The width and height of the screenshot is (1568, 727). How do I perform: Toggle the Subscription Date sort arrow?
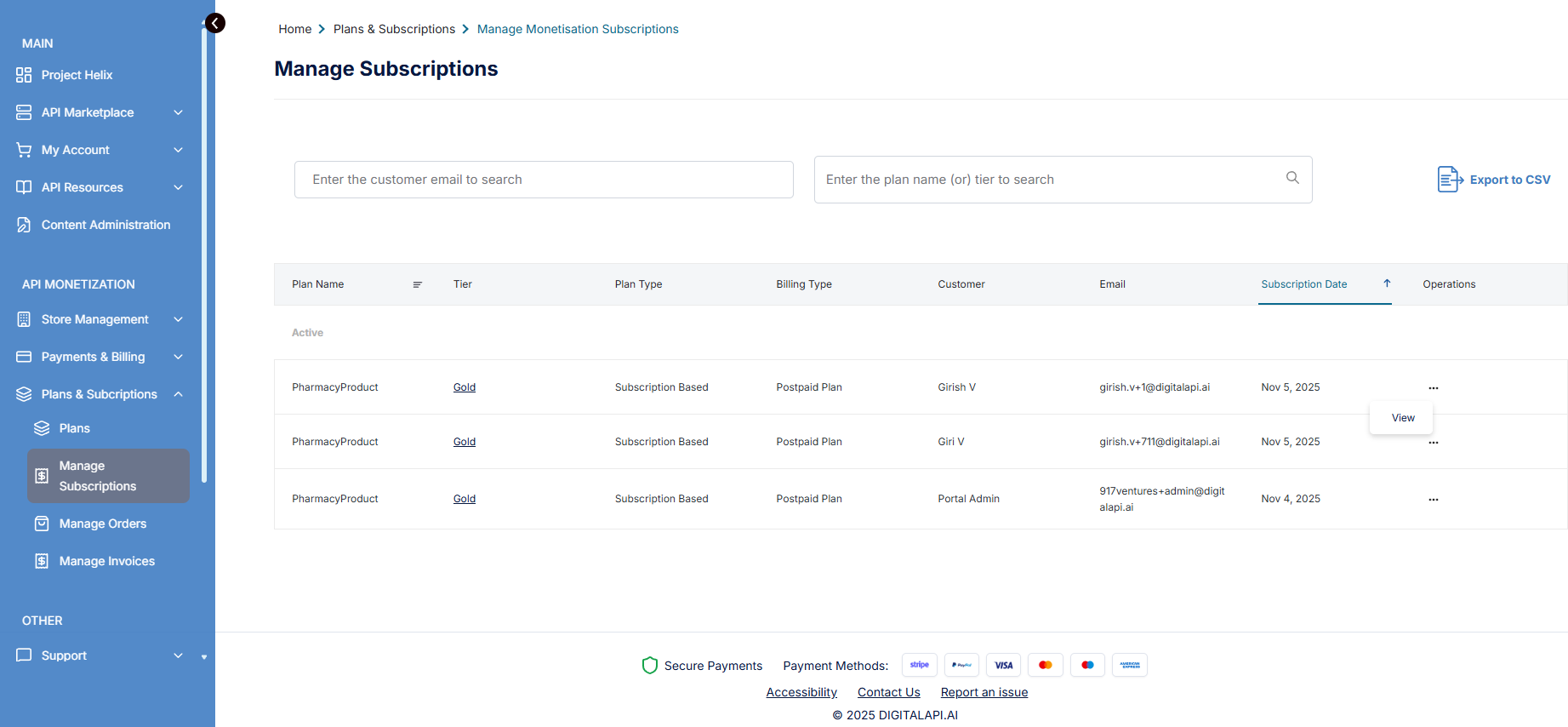[x=1387, y=283]
